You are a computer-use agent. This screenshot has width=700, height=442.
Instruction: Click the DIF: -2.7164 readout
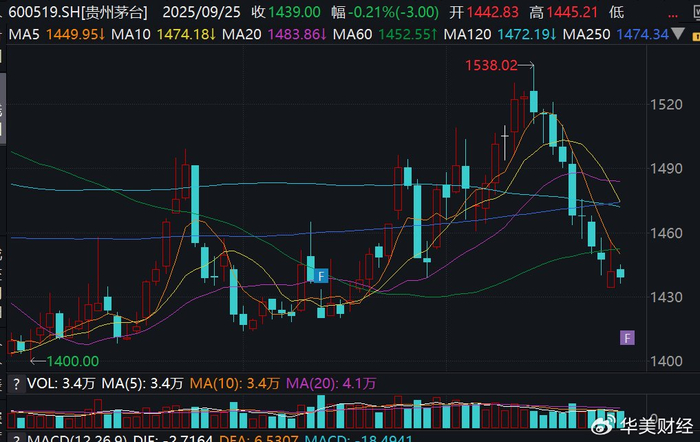coord(174,438)
